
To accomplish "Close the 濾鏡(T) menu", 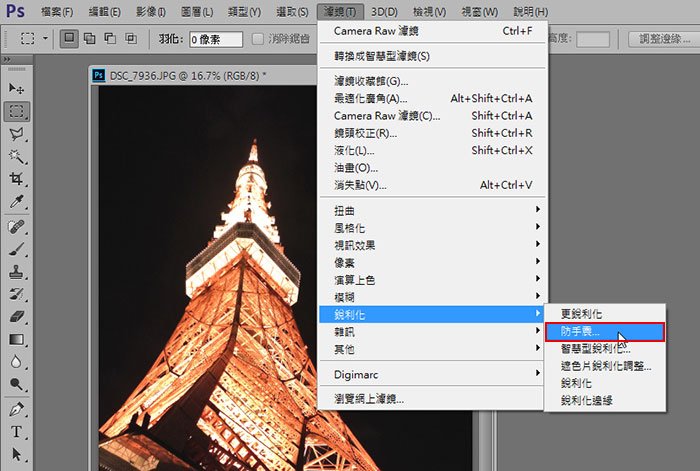I will (340, 12).
